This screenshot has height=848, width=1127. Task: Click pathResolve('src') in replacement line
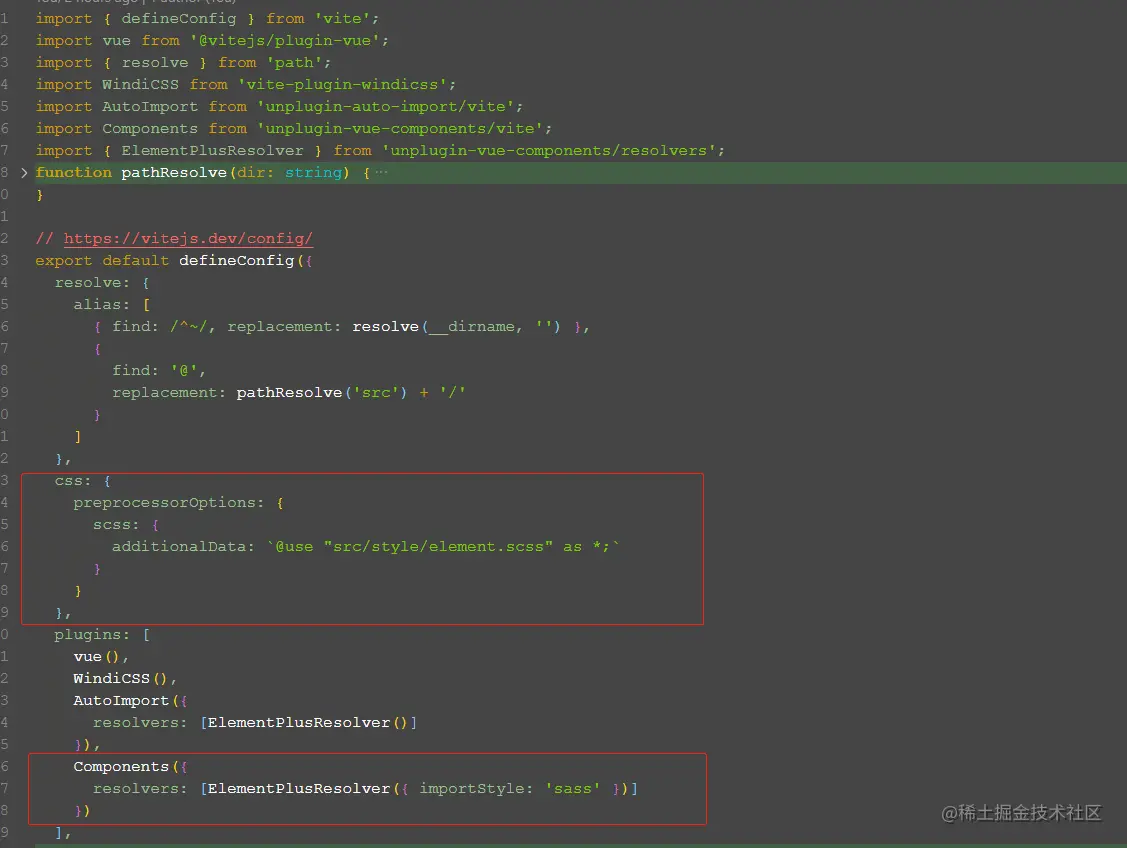click(321, 392)
